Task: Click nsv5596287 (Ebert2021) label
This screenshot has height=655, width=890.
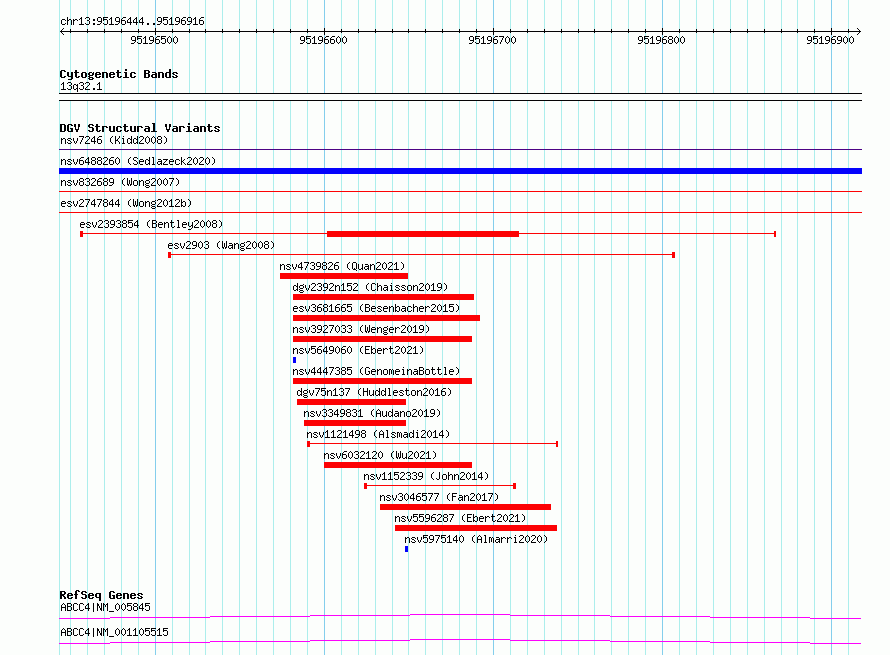Action: tap(460, 518)
